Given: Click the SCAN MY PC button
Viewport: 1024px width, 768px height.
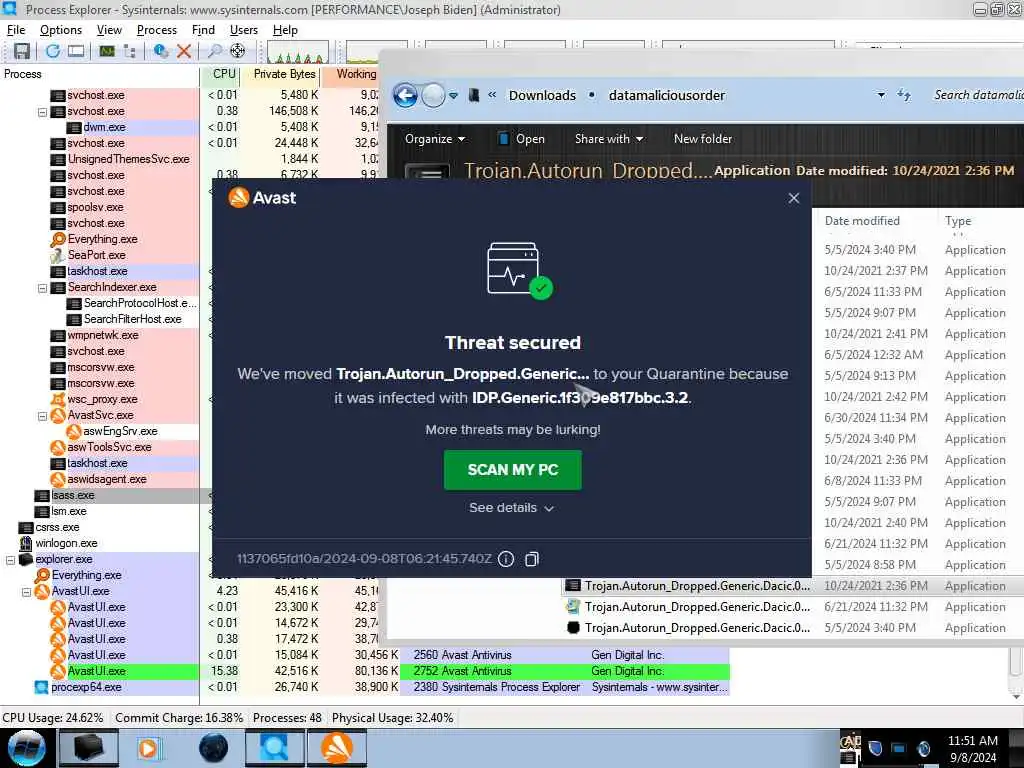Looking at the screenshot, I should pos(513,470).
